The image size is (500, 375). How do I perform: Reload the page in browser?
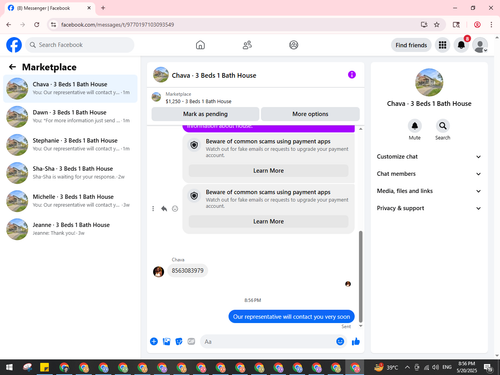pyautogui.click(x=37, y=24)
